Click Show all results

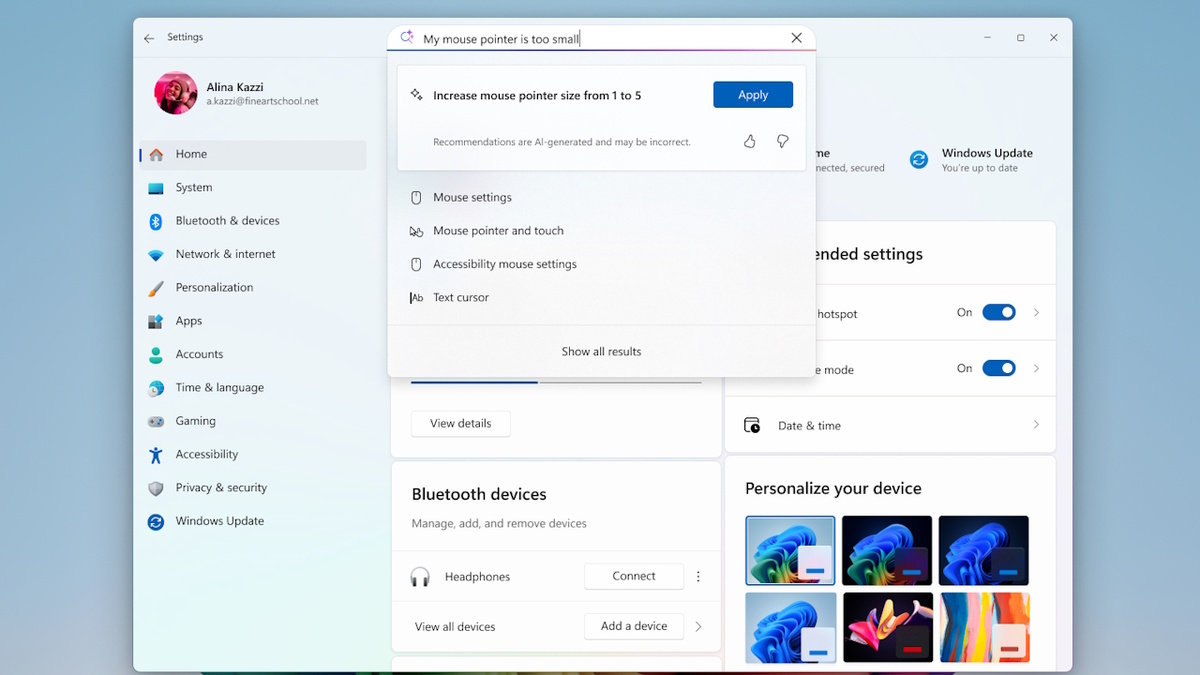[x=601, y=352]
